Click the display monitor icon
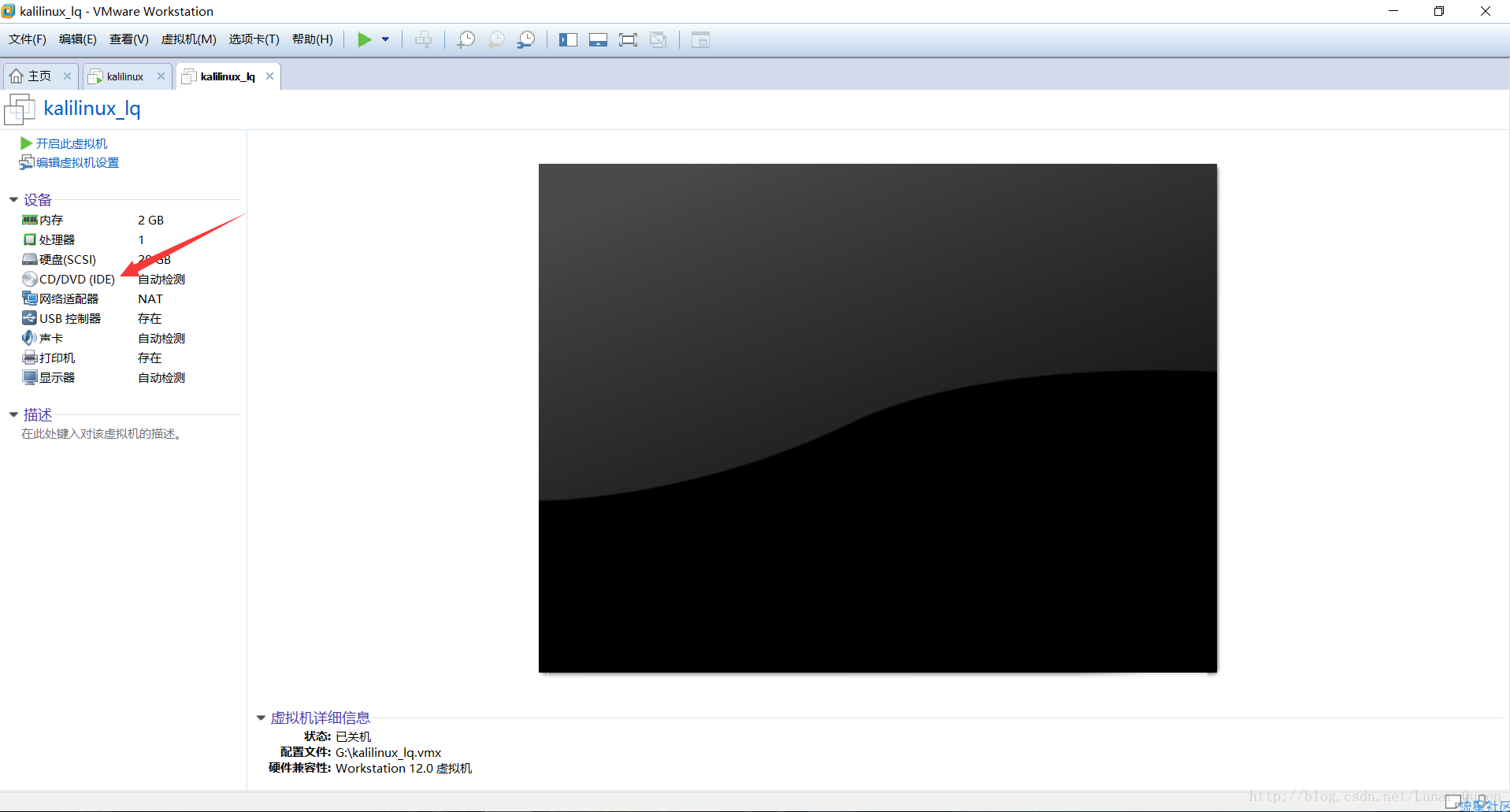Viewport: 1510px width, 812px height. [x=30, y=377]
